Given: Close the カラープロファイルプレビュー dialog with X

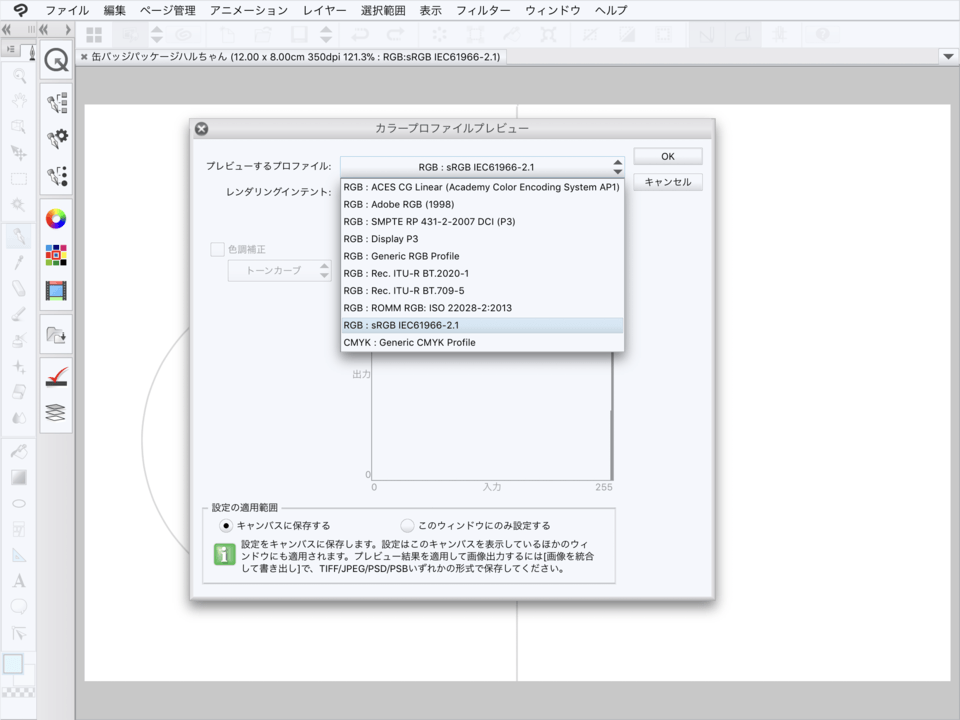Looking at the screenshot, I should 201,129.
